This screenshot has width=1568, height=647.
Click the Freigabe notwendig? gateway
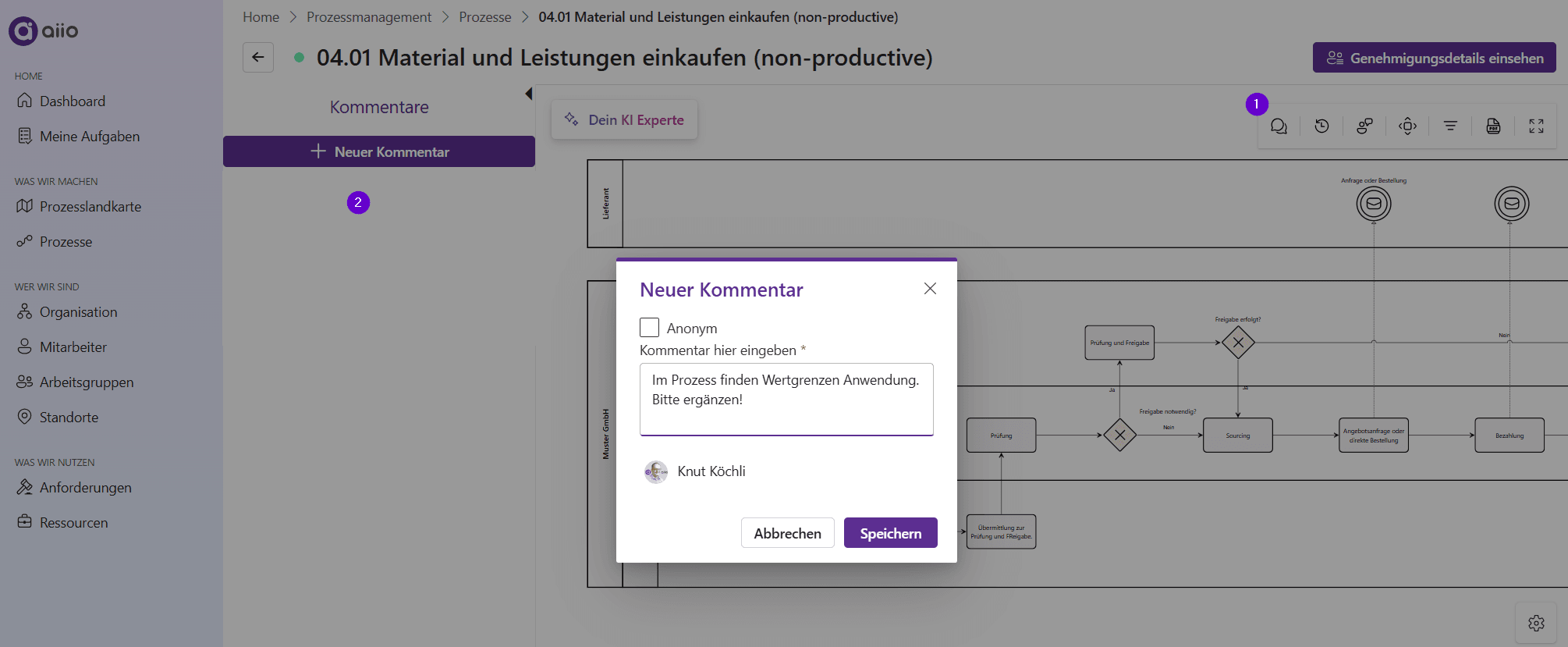pos(1119,435)
